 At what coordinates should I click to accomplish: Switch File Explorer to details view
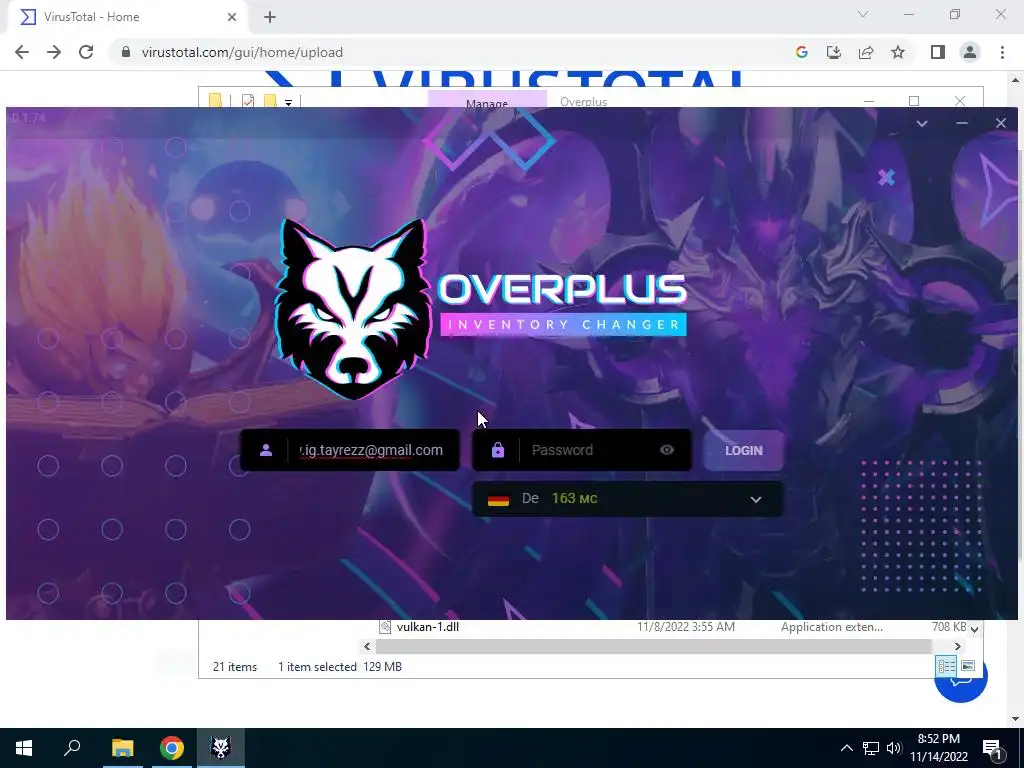coord(946,666)
